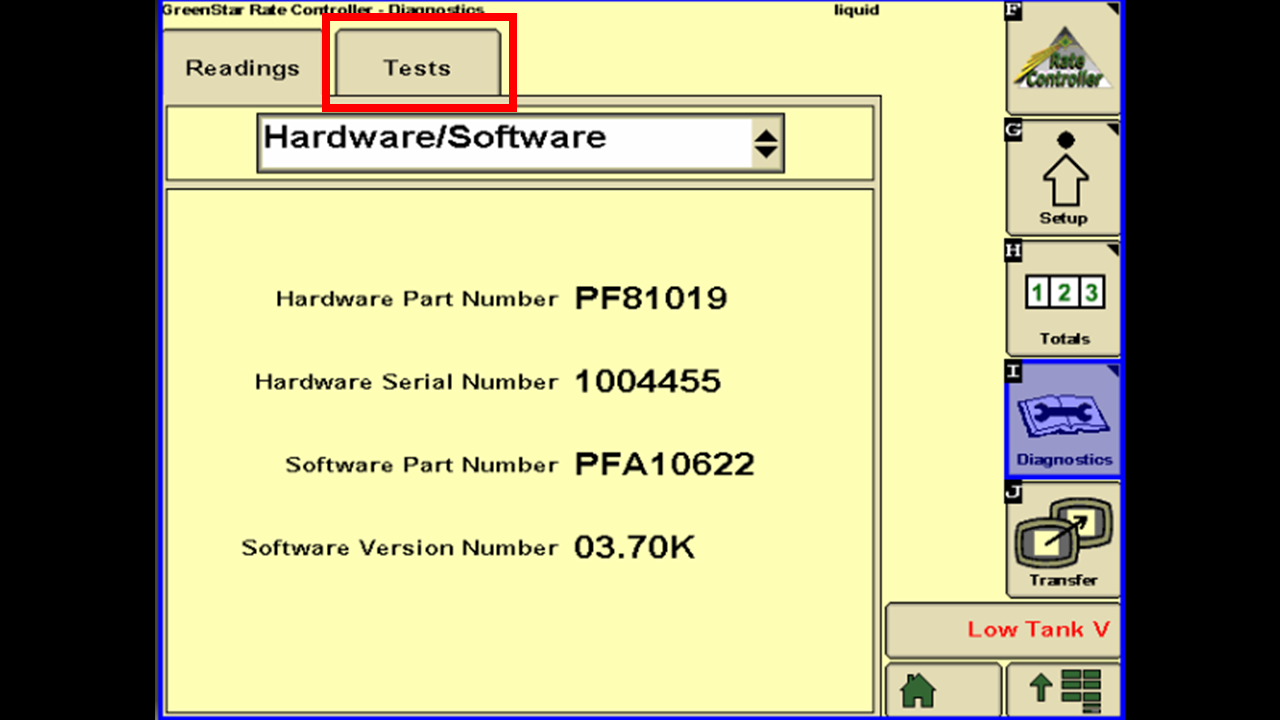This screenshot has width=1280, height=720.
Task: Select hardware part number PF81019
Action: (x=651, y=298)
